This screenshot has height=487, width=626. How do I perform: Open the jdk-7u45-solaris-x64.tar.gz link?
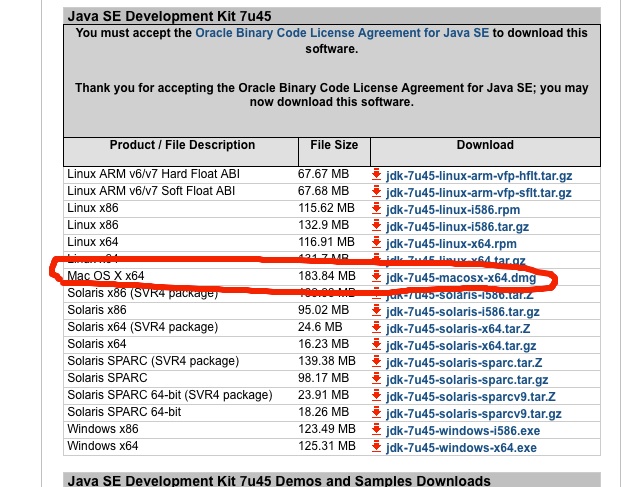coord(466,346)
